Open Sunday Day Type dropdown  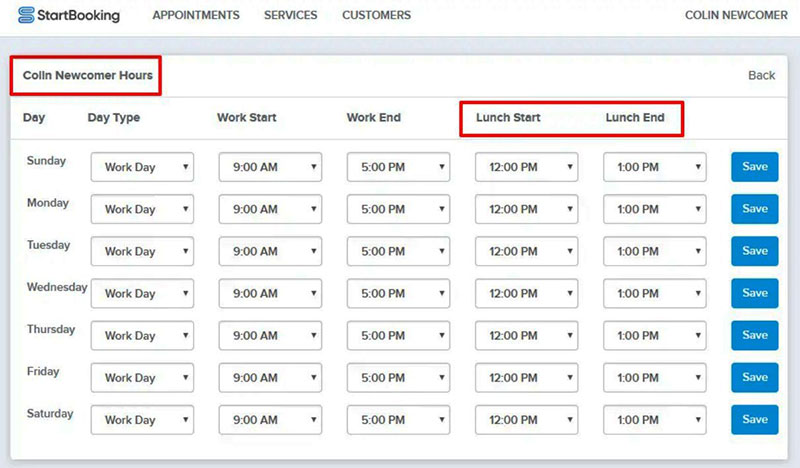tap(142, 167)
